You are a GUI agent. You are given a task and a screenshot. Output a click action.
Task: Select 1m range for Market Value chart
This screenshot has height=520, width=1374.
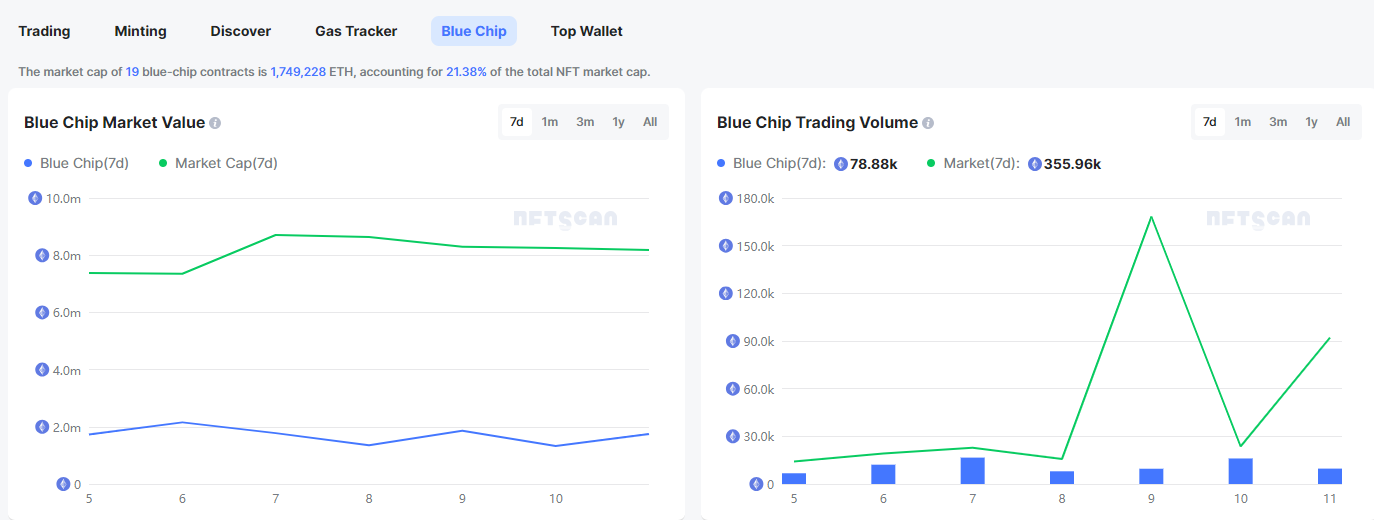550,122
